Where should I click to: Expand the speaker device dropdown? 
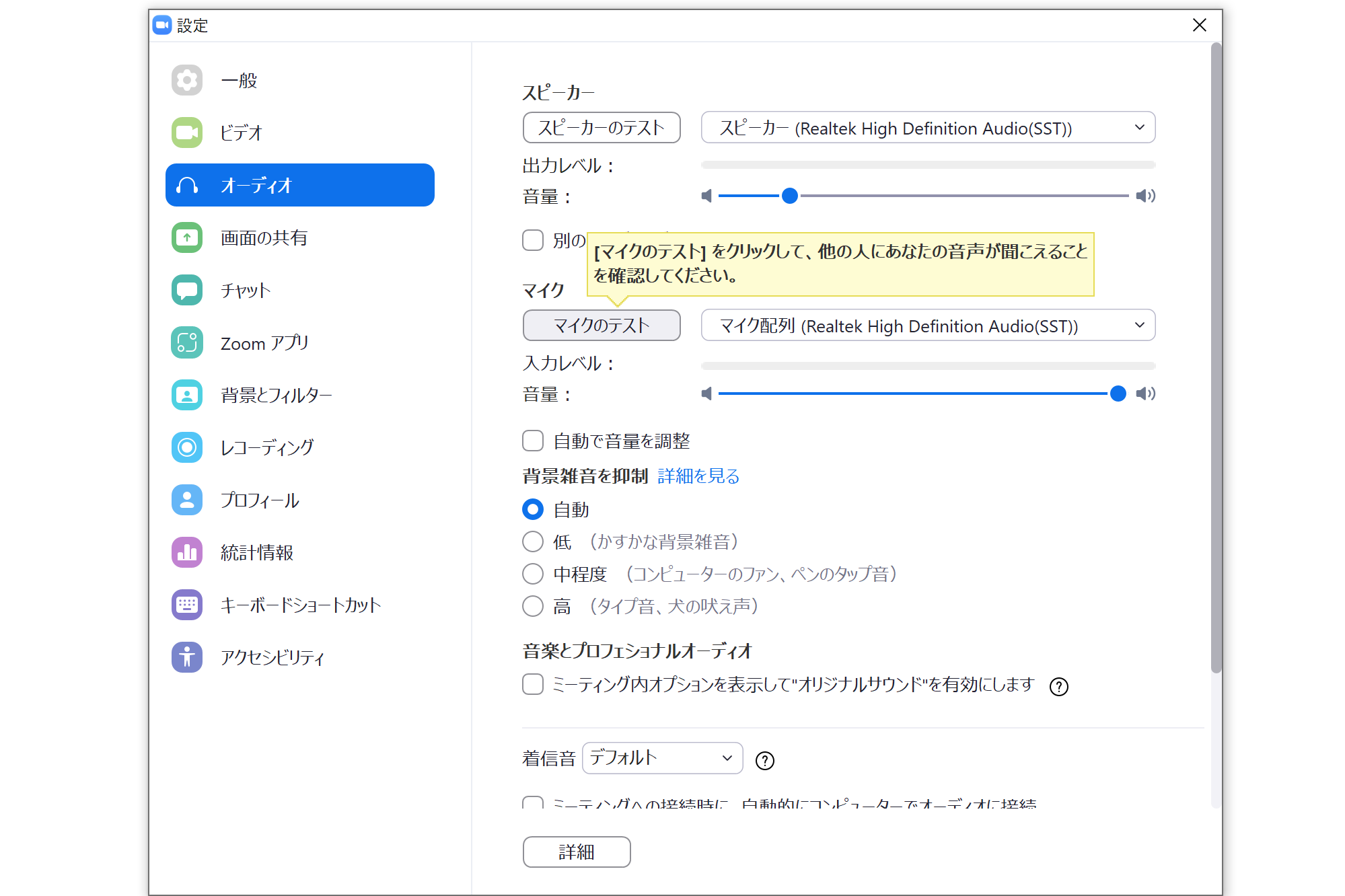928,128
